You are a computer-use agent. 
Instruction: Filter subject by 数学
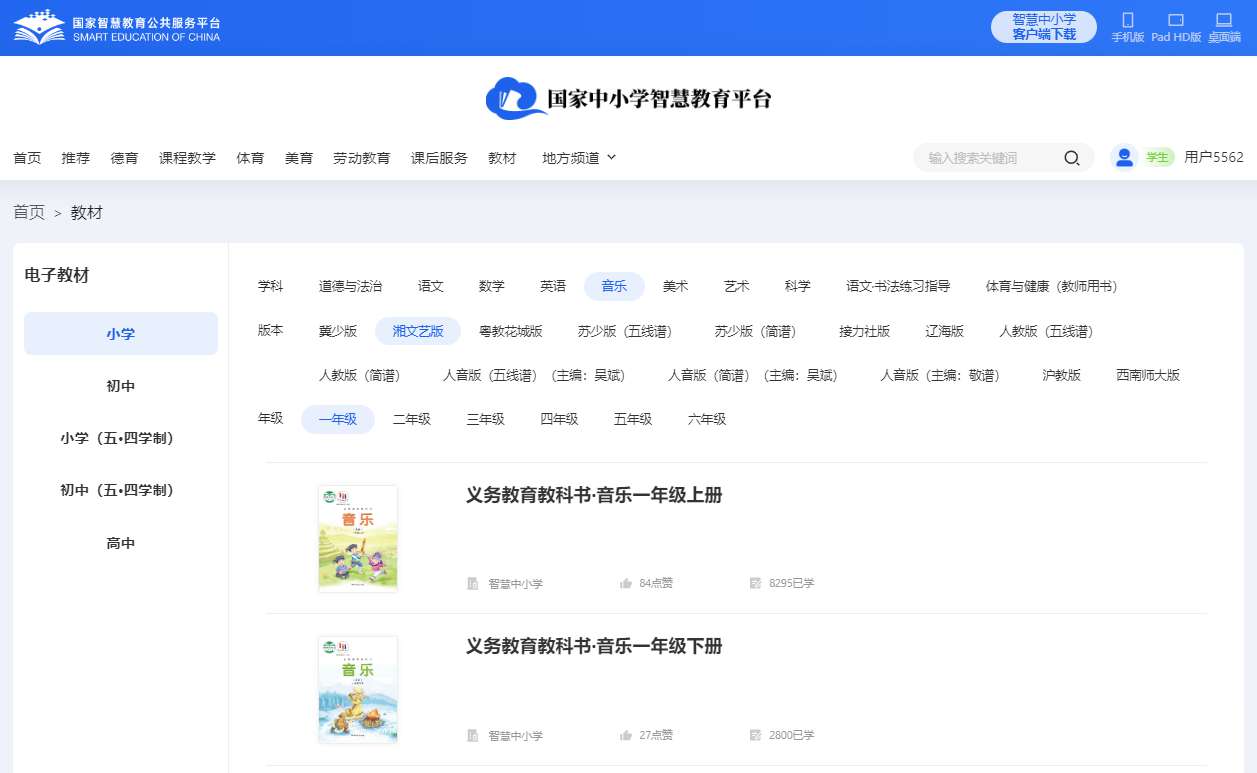tap(492, 286)
